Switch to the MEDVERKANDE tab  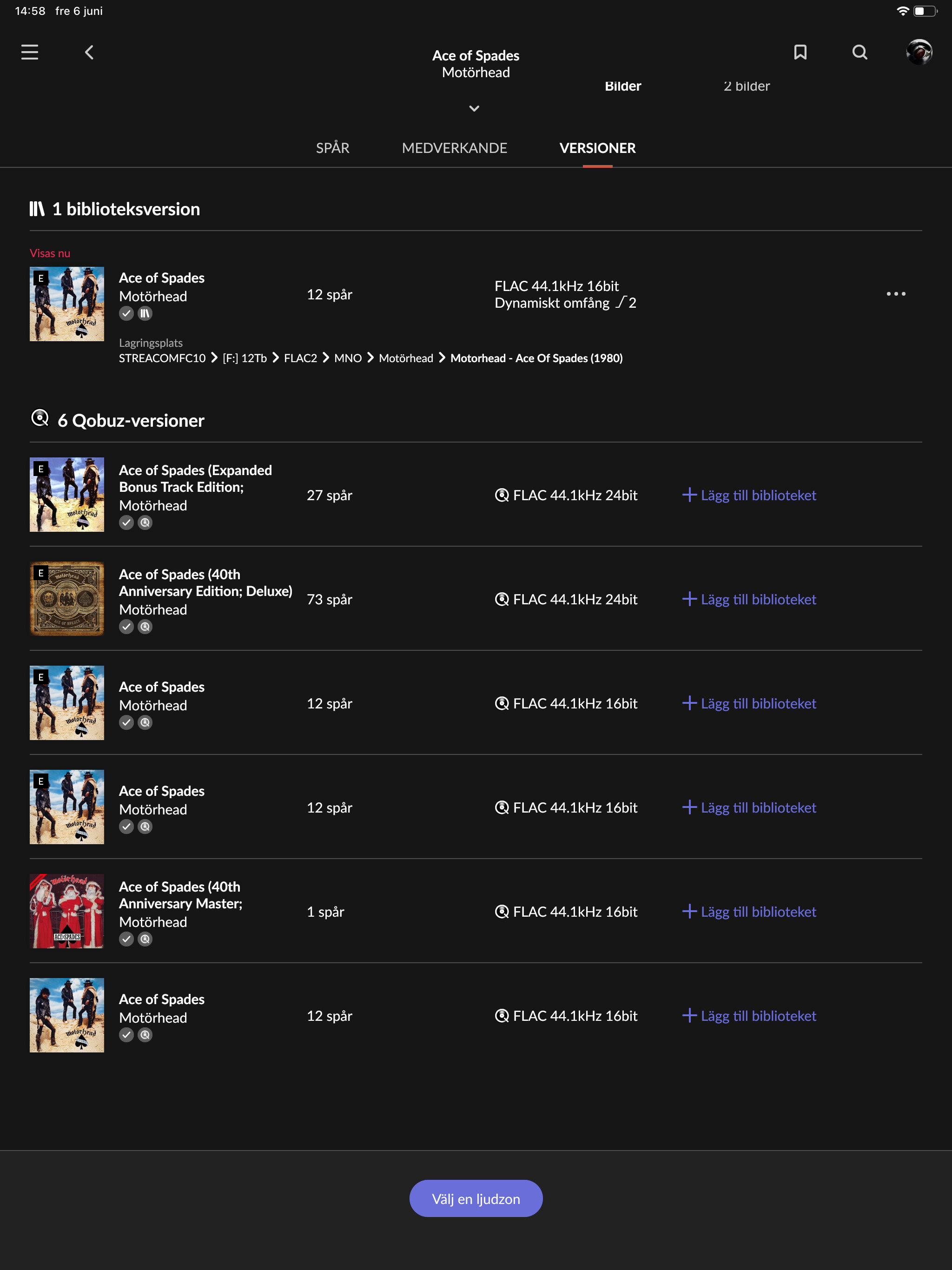[x=454, y=148]
